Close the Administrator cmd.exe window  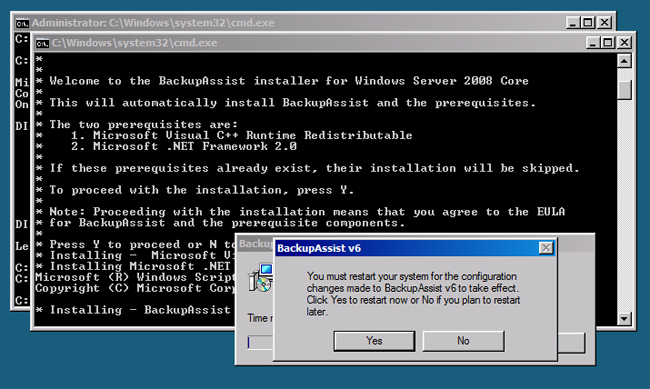pos(605,22)
